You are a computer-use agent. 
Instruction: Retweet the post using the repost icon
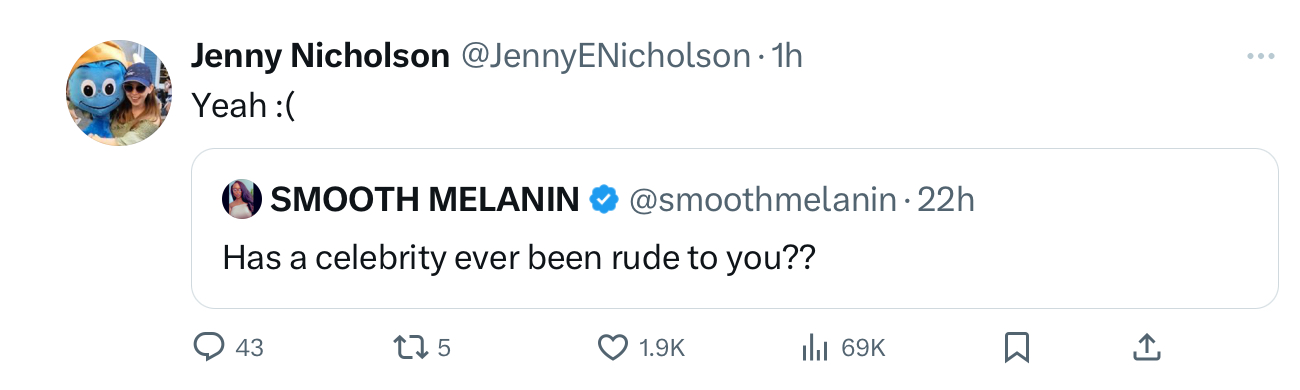410,347
